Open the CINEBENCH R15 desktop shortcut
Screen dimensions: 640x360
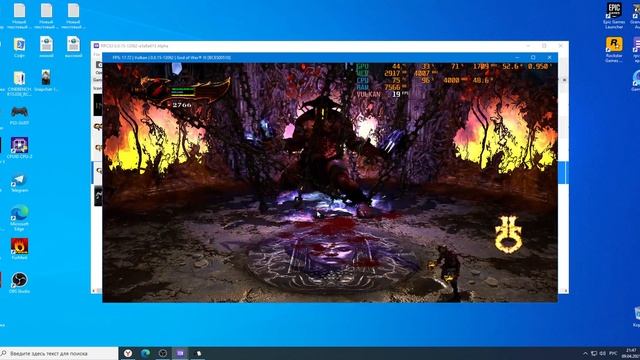[x=19, y=83]
